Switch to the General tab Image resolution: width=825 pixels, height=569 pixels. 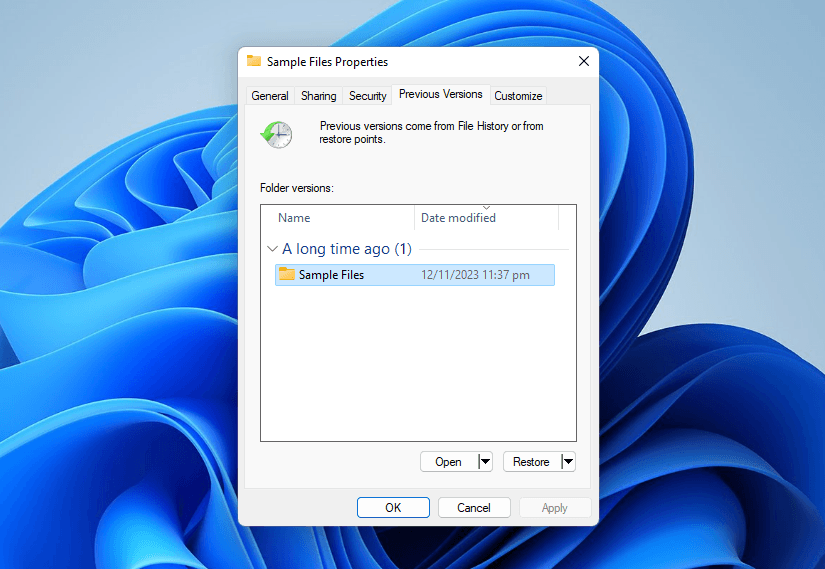[270, 96]
